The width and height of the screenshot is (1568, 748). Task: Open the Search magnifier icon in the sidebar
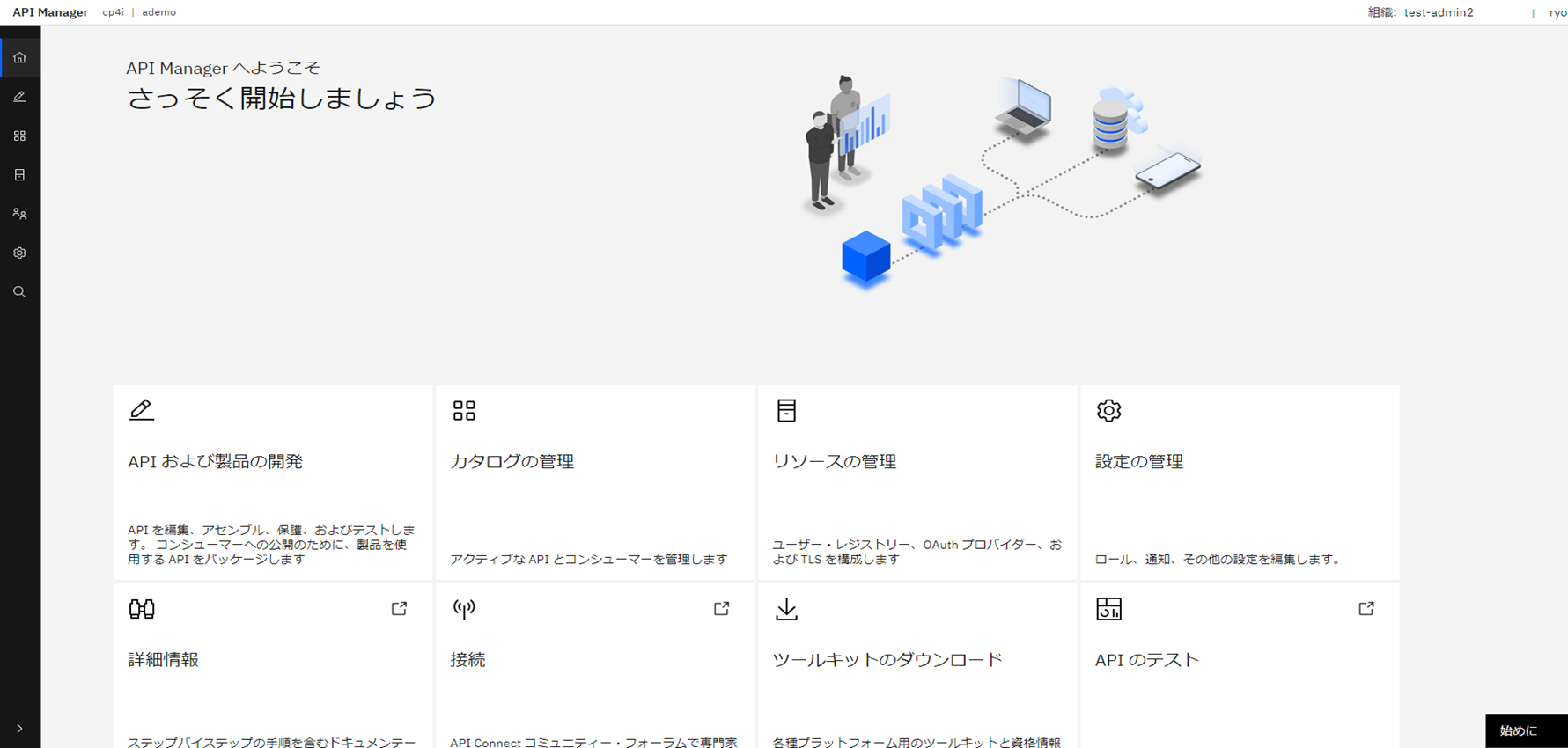(x=19, y=291)
